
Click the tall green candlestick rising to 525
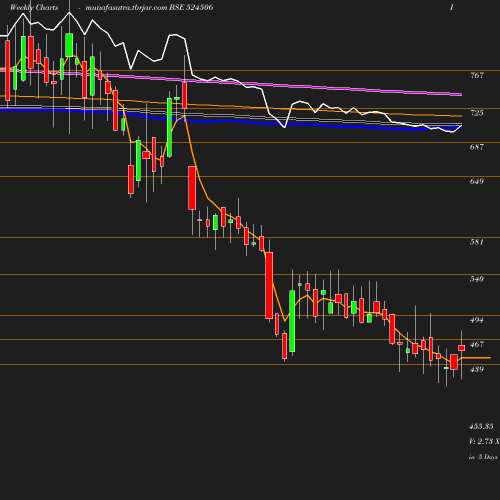[x=292, y=321]
